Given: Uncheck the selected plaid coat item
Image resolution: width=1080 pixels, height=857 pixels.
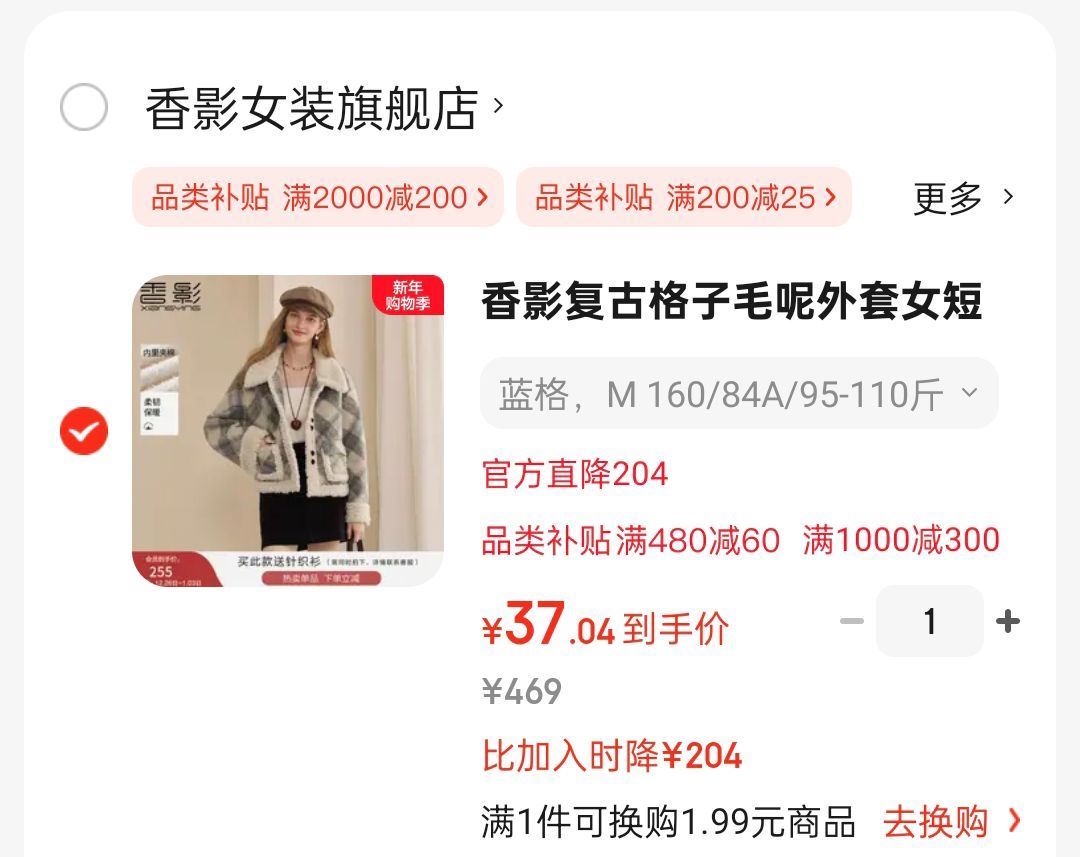Looking at the screenshot, I should tap(84, 431).
